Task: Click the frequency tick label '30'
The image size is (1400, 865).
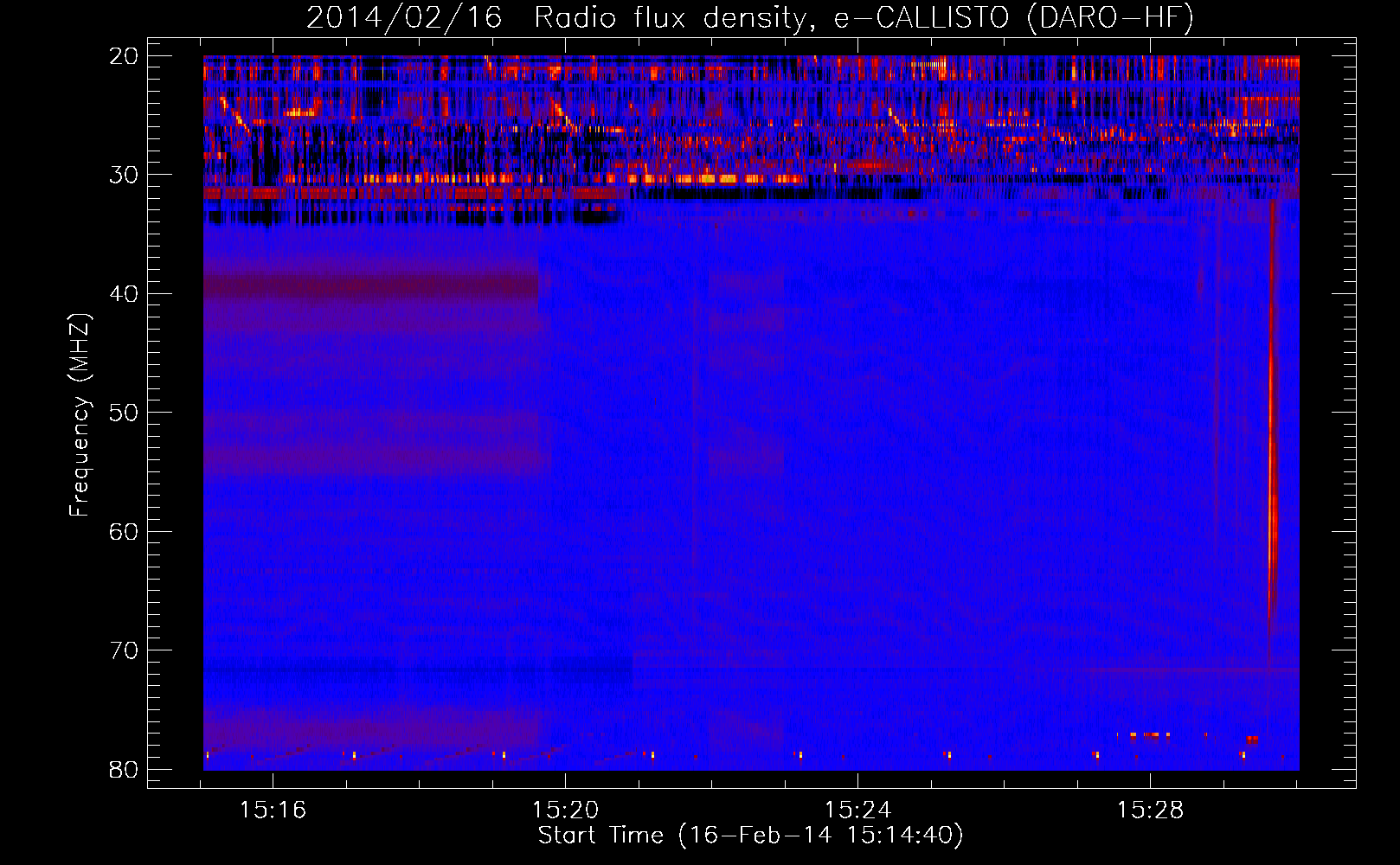Action: [124, 175]
